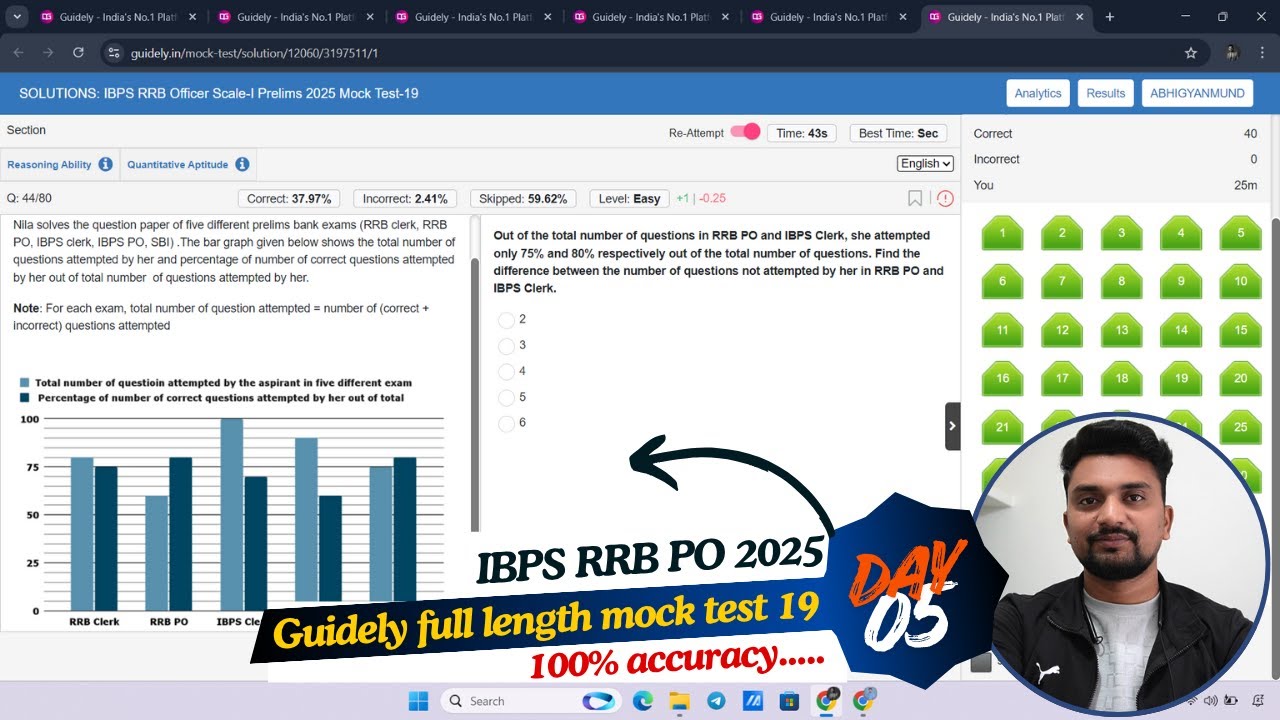This screenshot has width=1280, height=720.
Task: Select answer option 6
Action: pos(506,424)
